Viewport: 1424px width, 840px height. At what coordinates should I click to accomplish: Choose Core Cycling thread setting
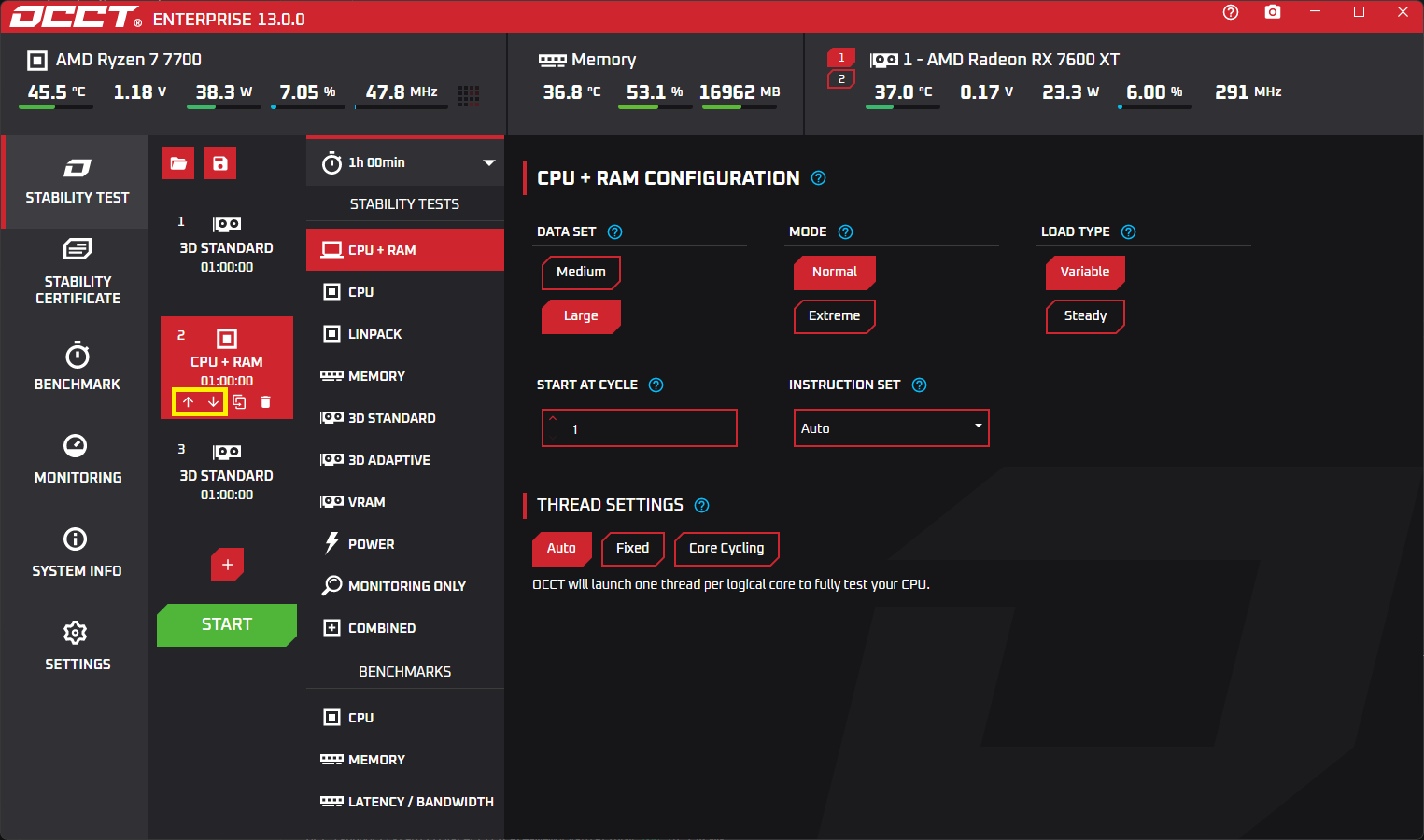click(726, 549)
